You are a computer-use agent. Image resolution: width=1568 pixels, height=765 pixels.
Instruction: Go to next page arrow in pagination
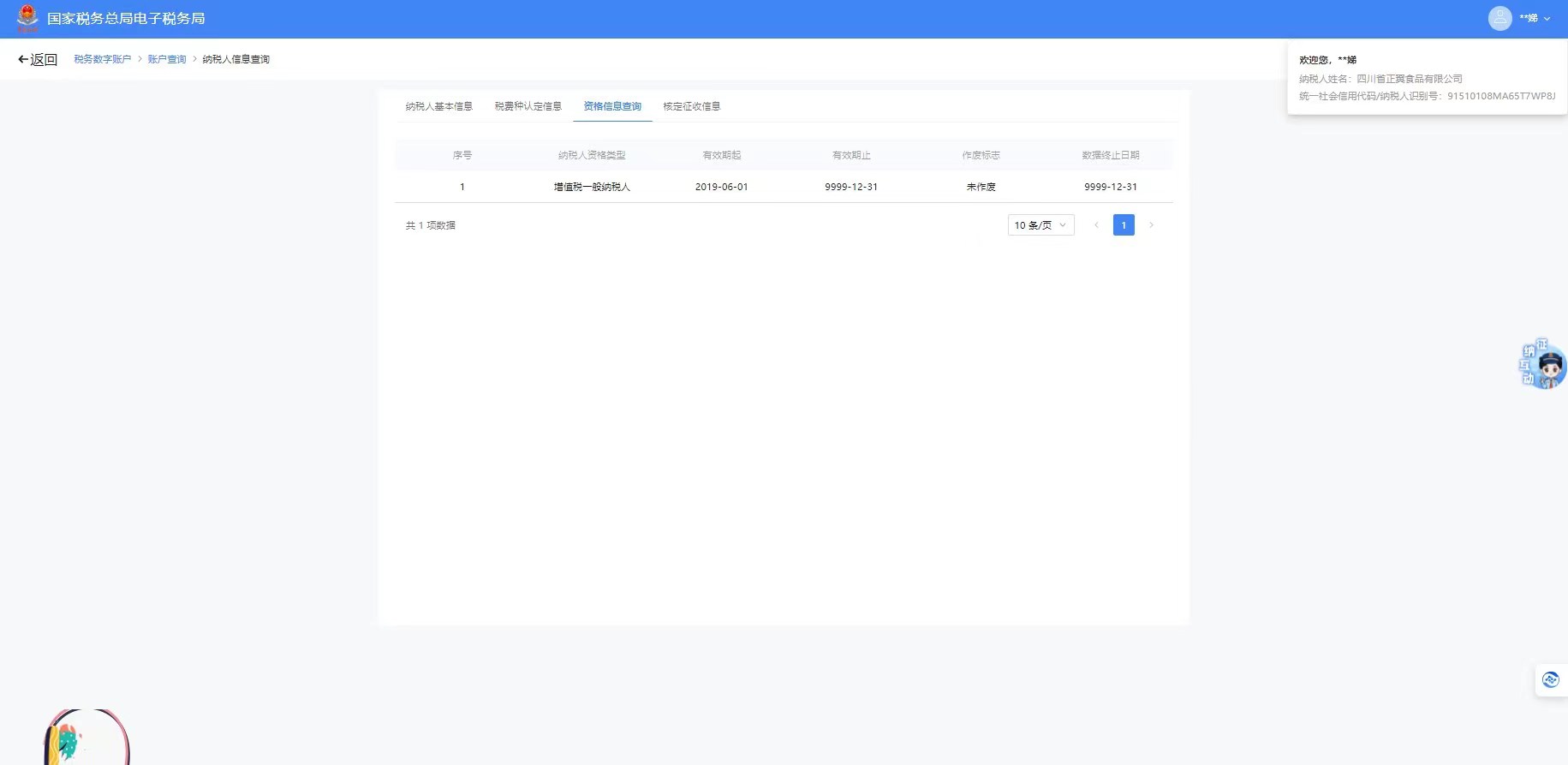click(1151, 225)
